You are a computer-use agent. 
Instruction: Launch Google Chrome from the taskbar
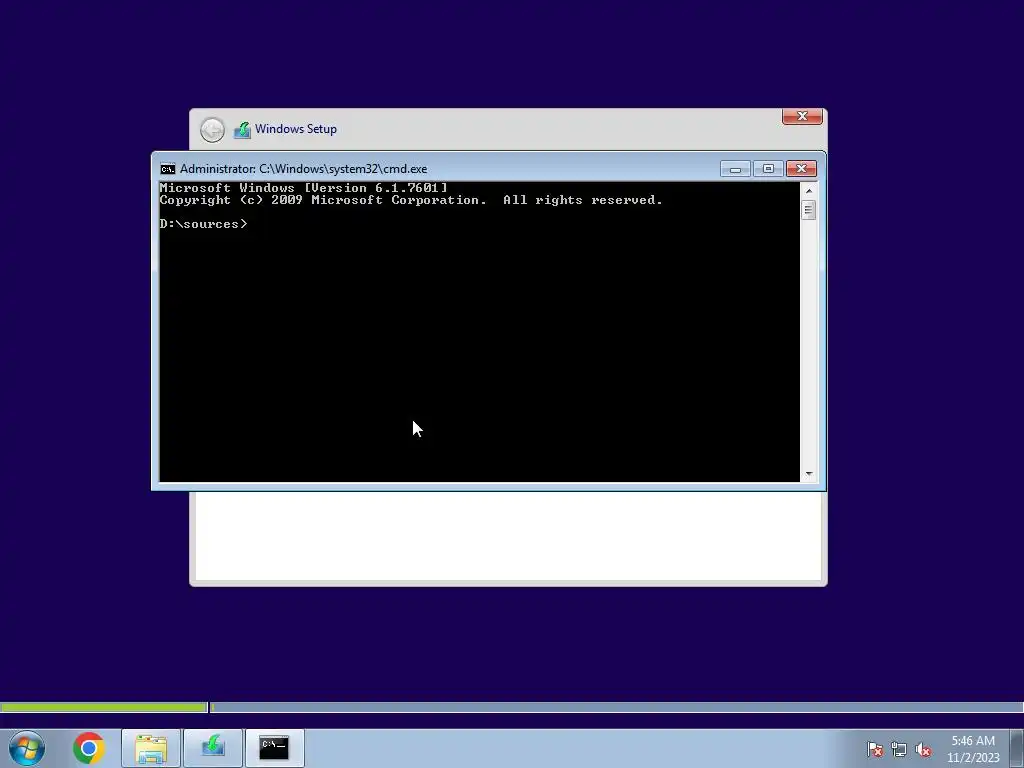89,748
